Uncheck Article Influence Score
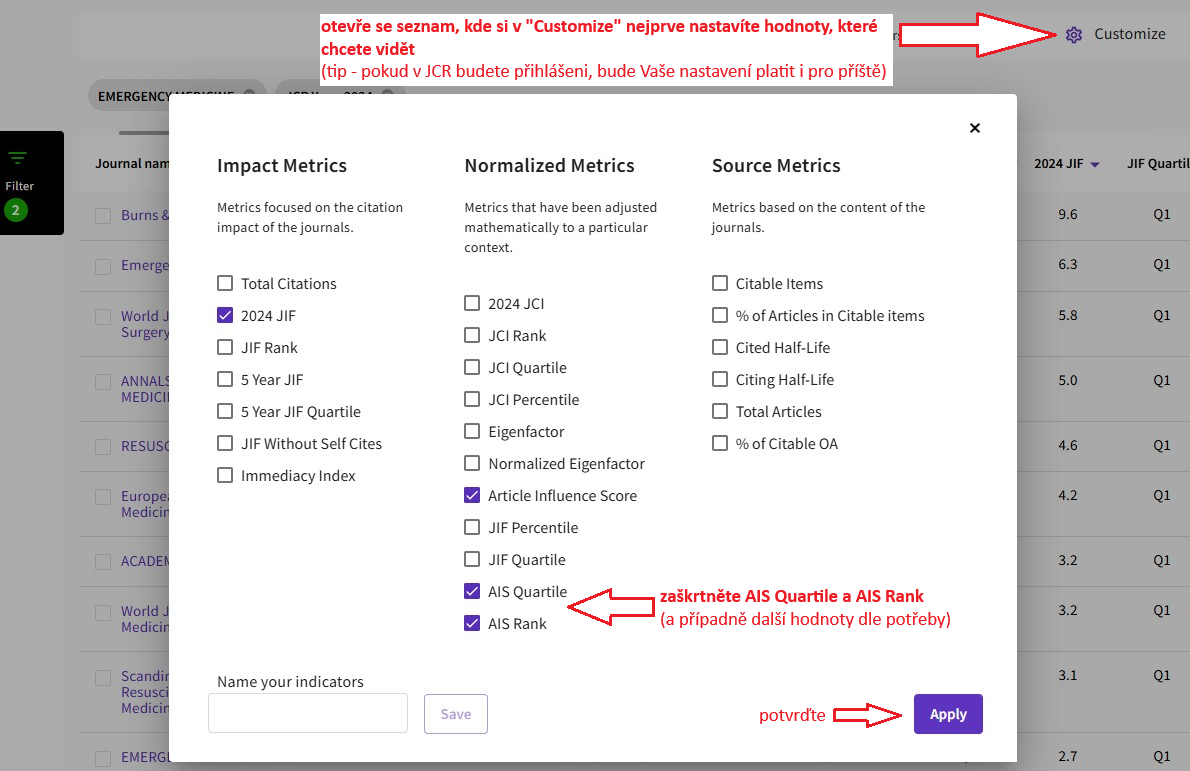 pos(472,496)
